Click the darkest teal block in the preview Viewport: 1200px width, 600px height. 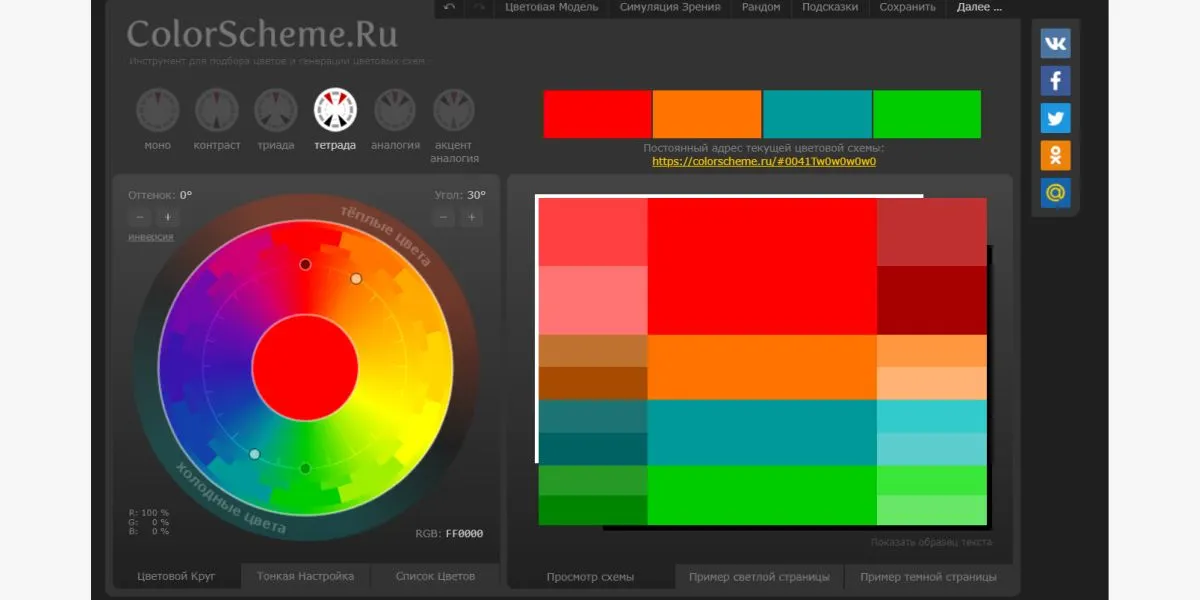[x=593, y=449]
